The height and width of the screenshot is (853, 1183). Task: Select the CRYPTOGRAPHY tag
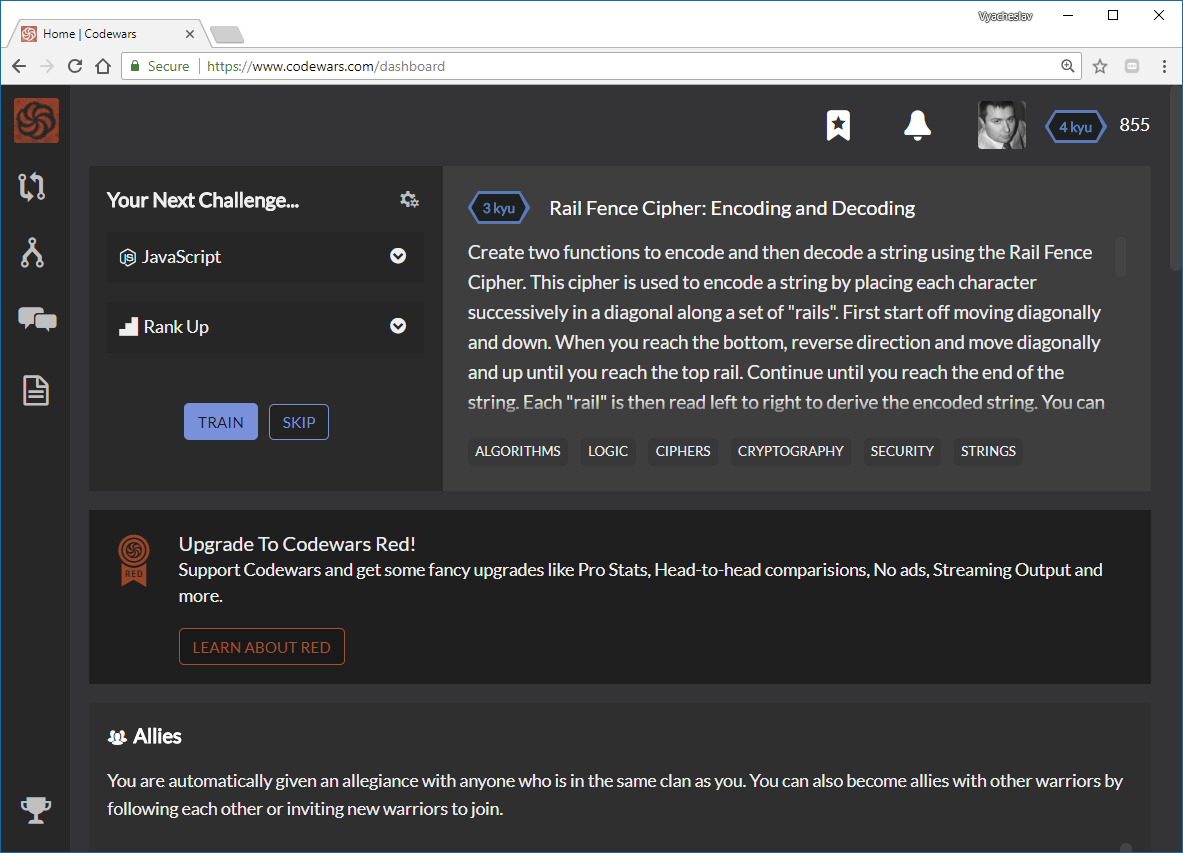(x=791, y=451)
